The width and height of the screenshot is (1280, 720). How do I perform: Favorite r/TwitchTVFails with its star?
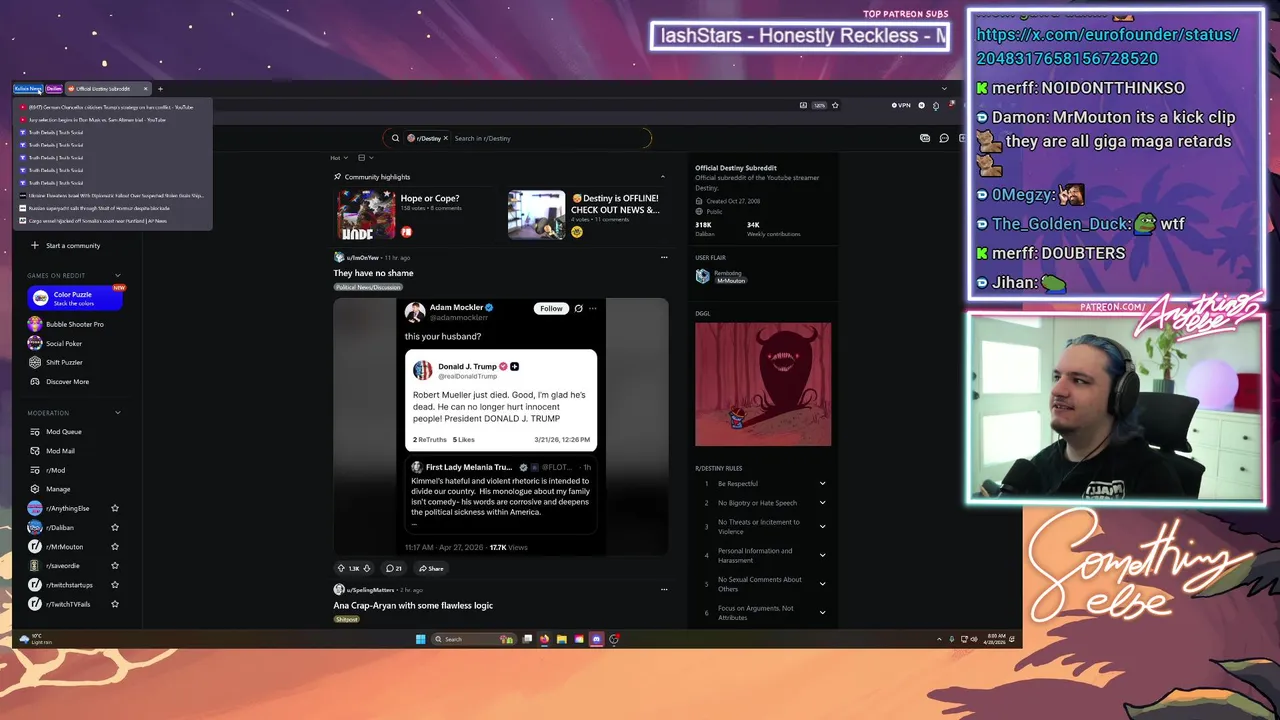click(115, 604)
